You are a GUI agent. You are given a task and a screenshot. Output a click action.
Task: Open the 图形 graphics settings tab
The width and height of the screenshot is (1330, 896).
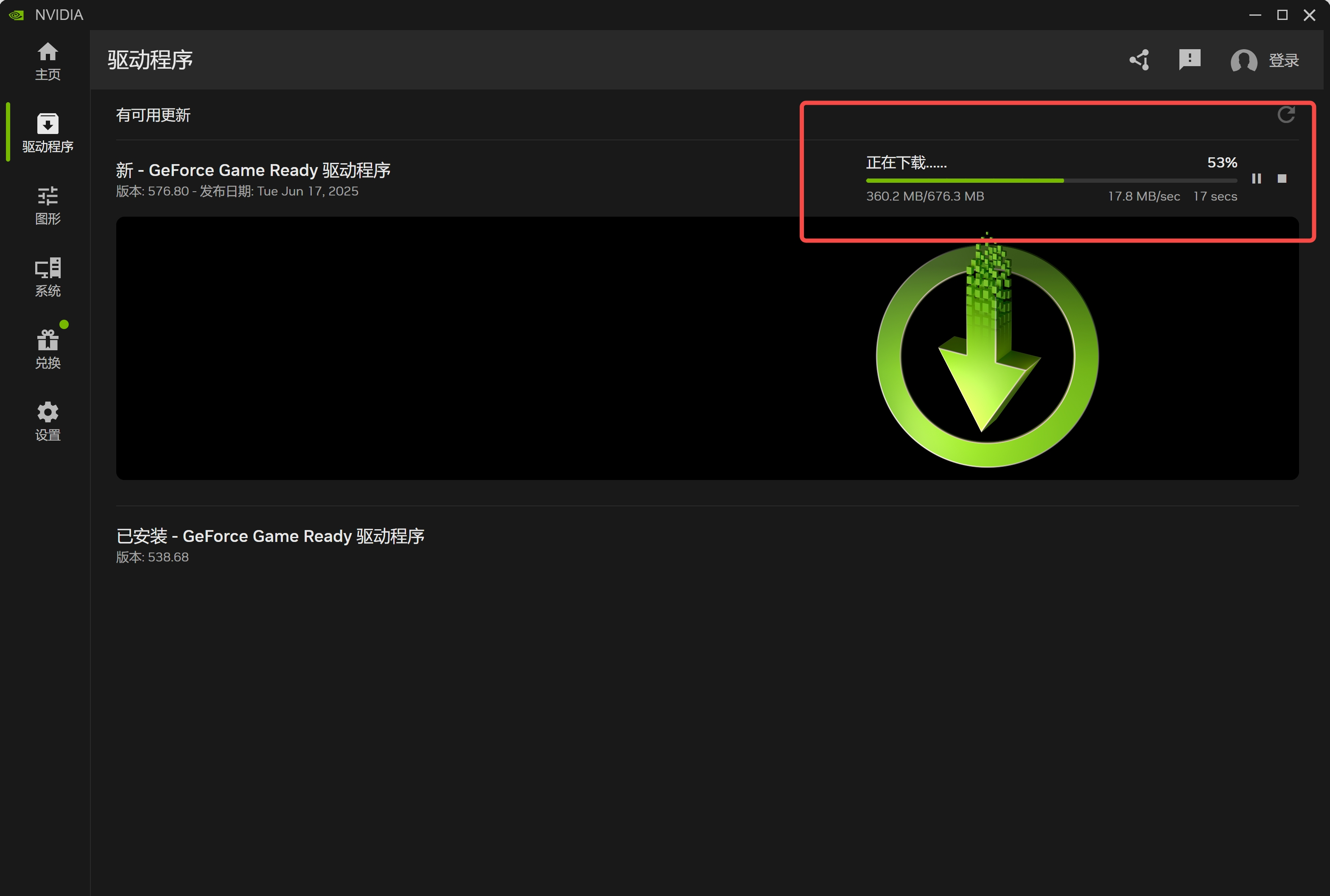coord(48,206)
